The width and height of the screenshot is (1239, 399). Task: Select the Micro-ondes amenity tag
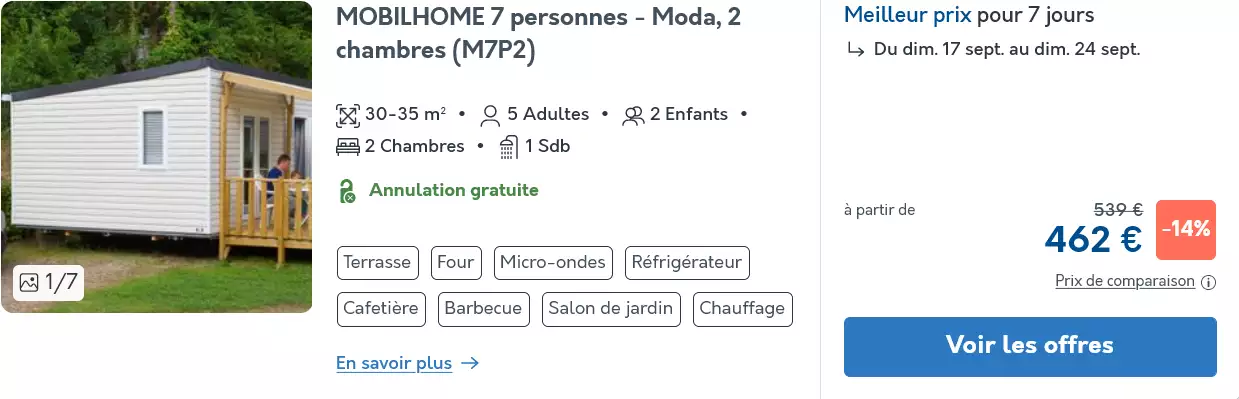[553, 263]
